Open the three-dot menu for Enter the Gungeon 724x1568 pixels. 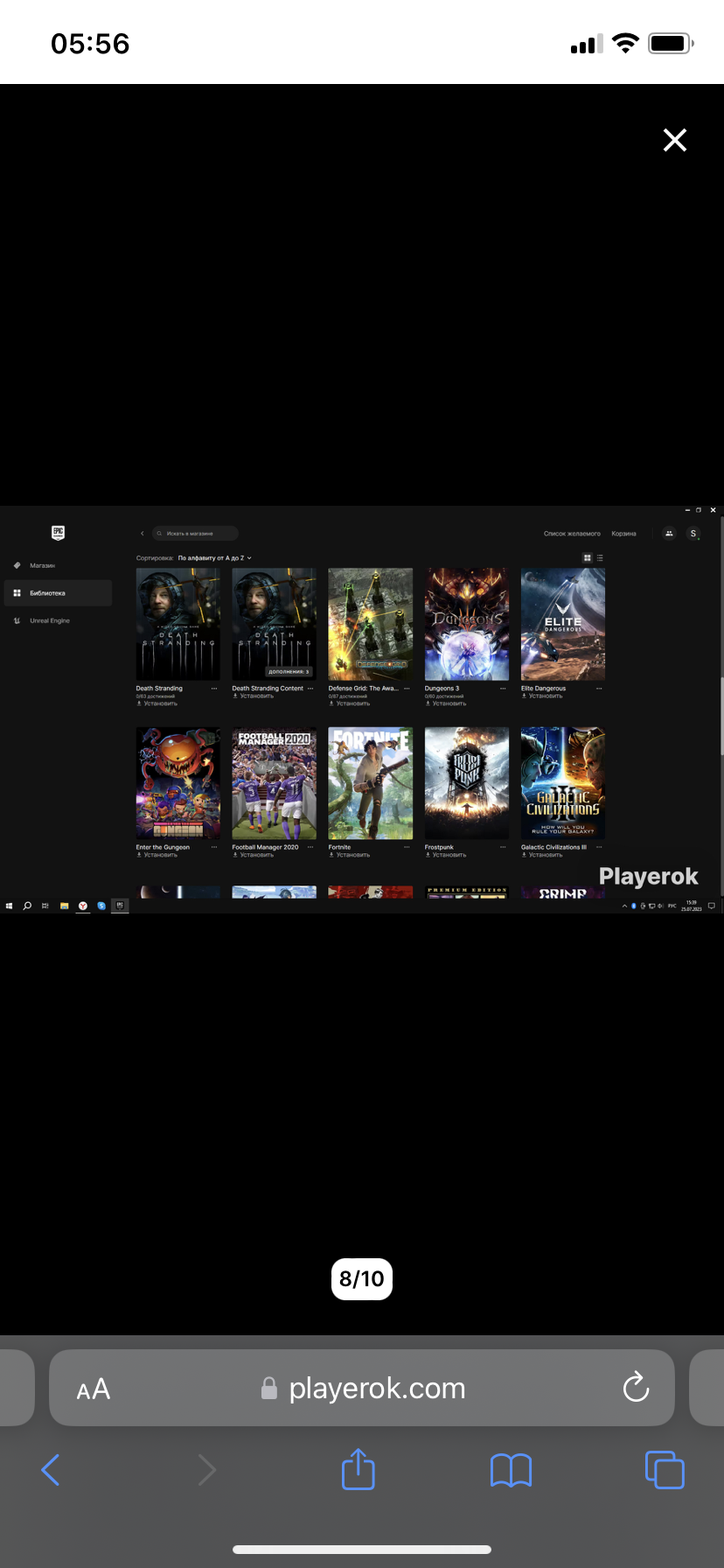pyautogui.click(x=214, y=847)
